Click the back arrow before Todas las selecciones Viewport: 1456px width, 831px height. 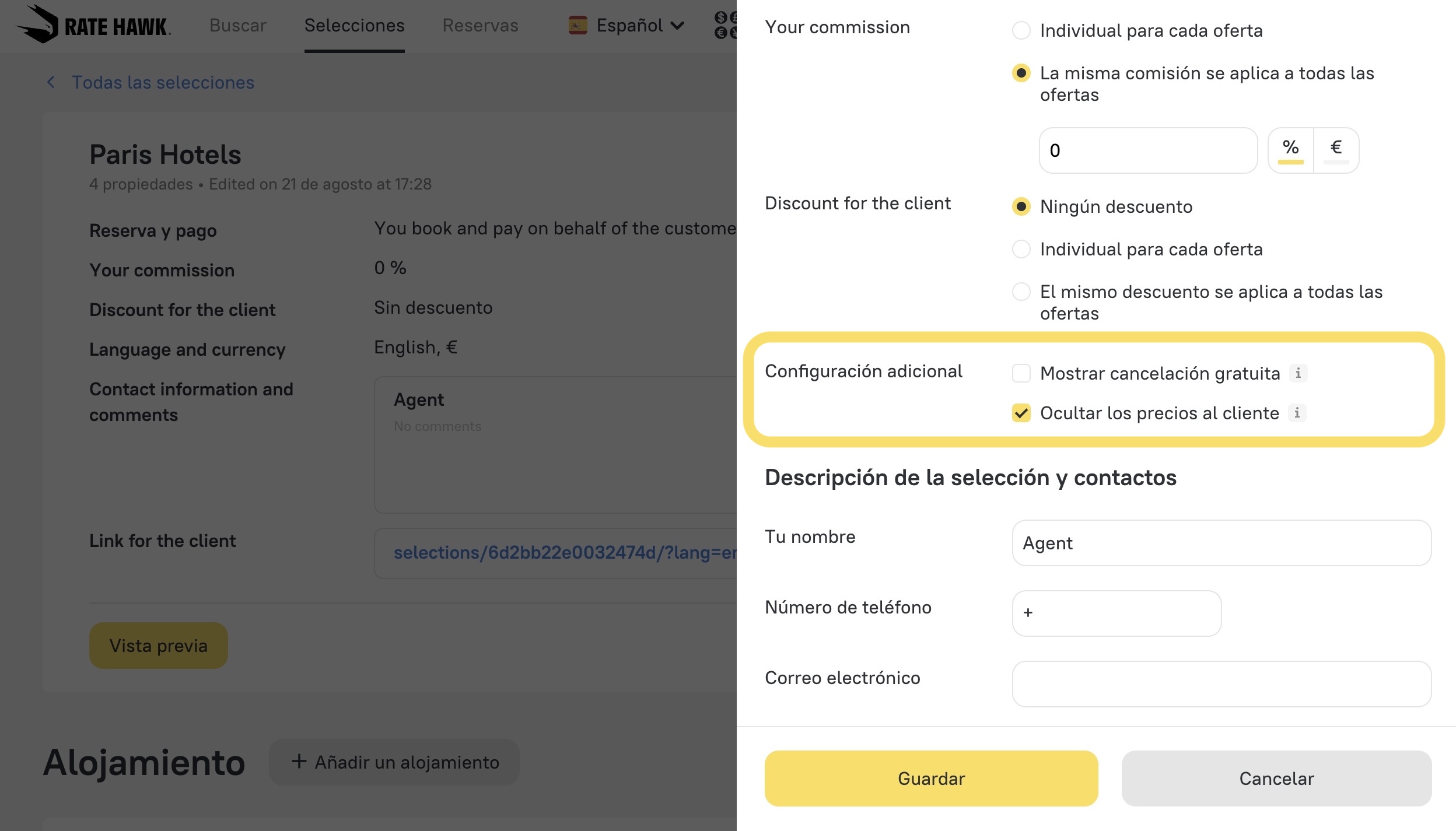(51, 82)
